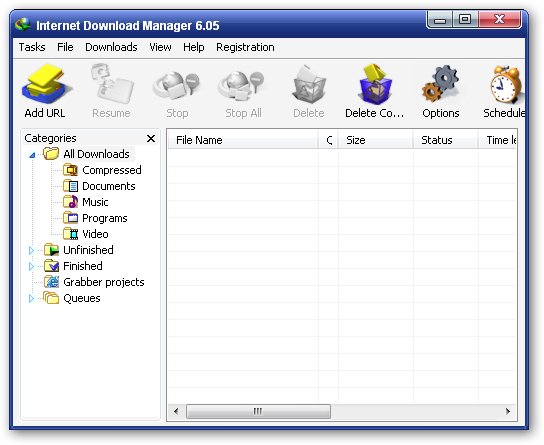The image size is (544, 445).
Task: Open the Help menu
Action: point(194,47)
